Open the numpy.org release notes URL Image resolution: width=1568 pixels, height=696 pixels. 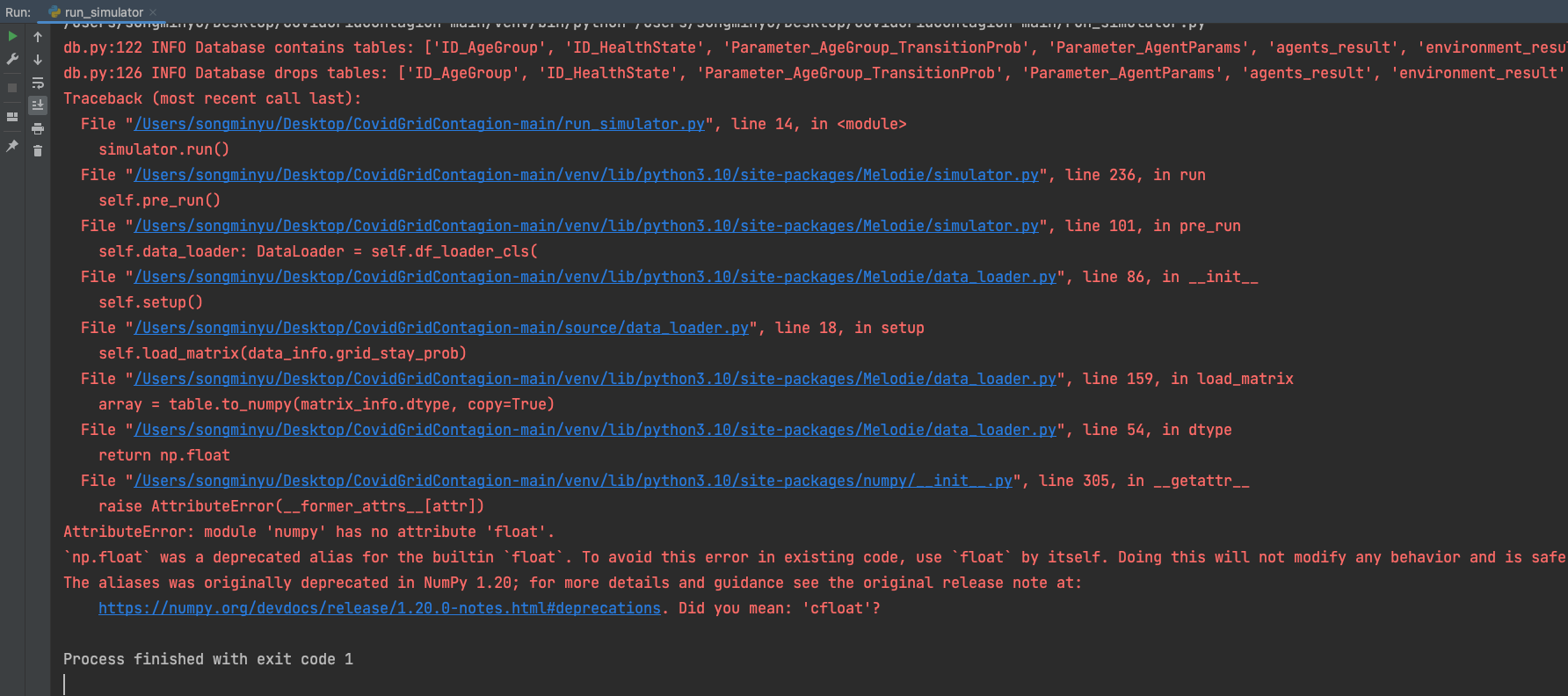[x=380, y=608]
